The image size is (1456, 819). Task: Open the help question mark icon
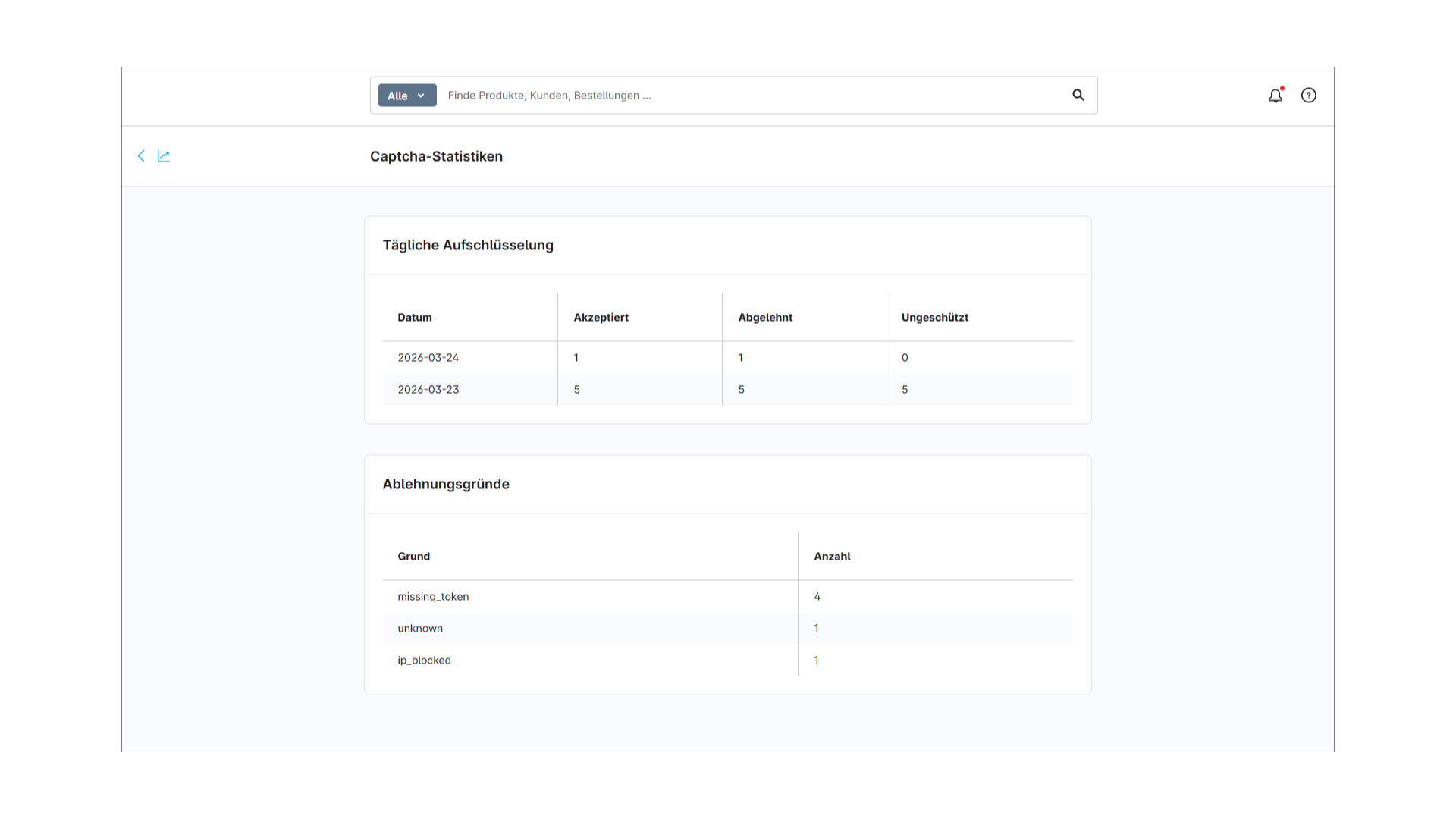point(1309,95)
